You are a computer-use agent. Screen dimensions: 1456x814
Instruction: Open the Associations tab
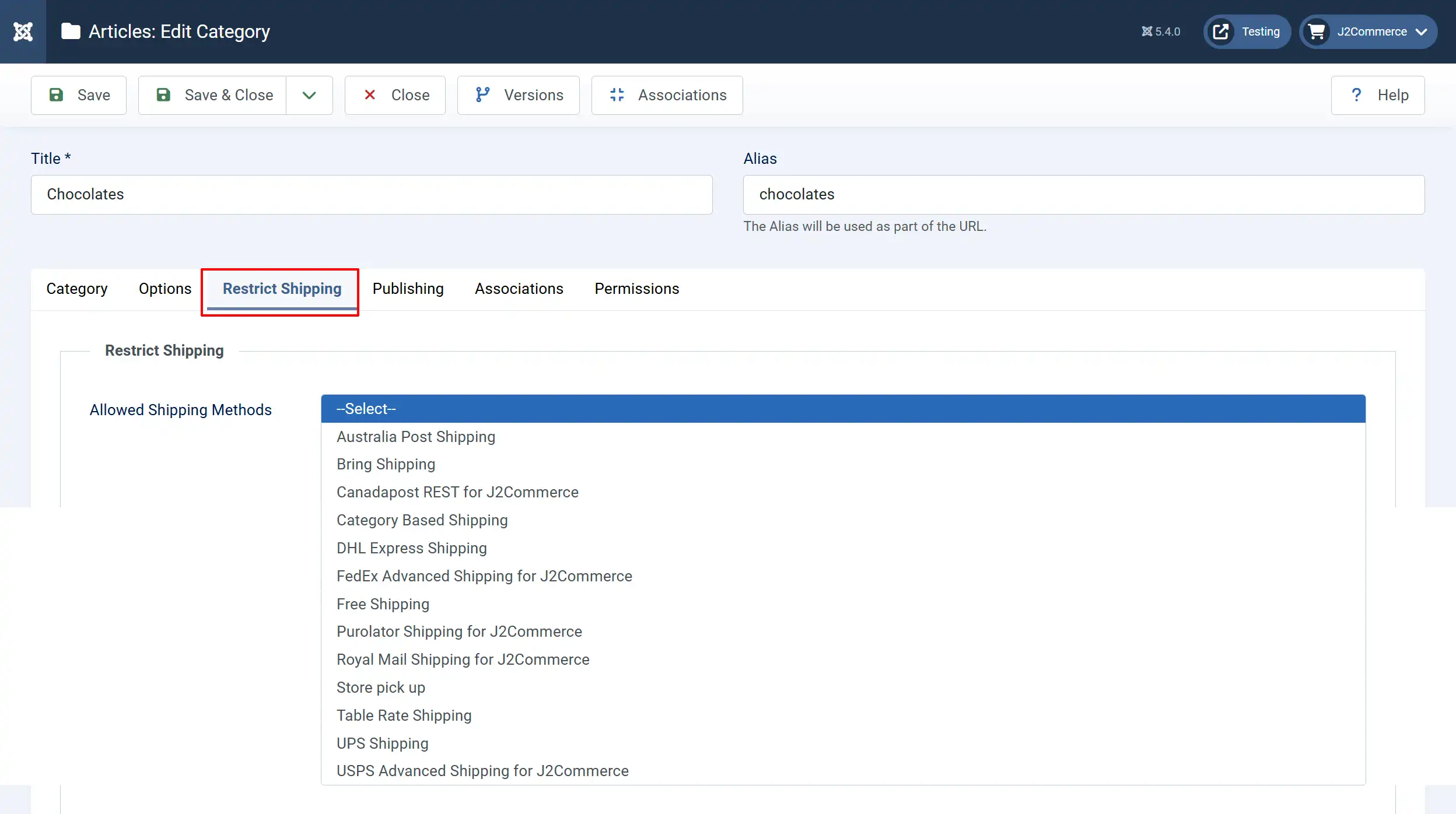(x=519, y=289)
